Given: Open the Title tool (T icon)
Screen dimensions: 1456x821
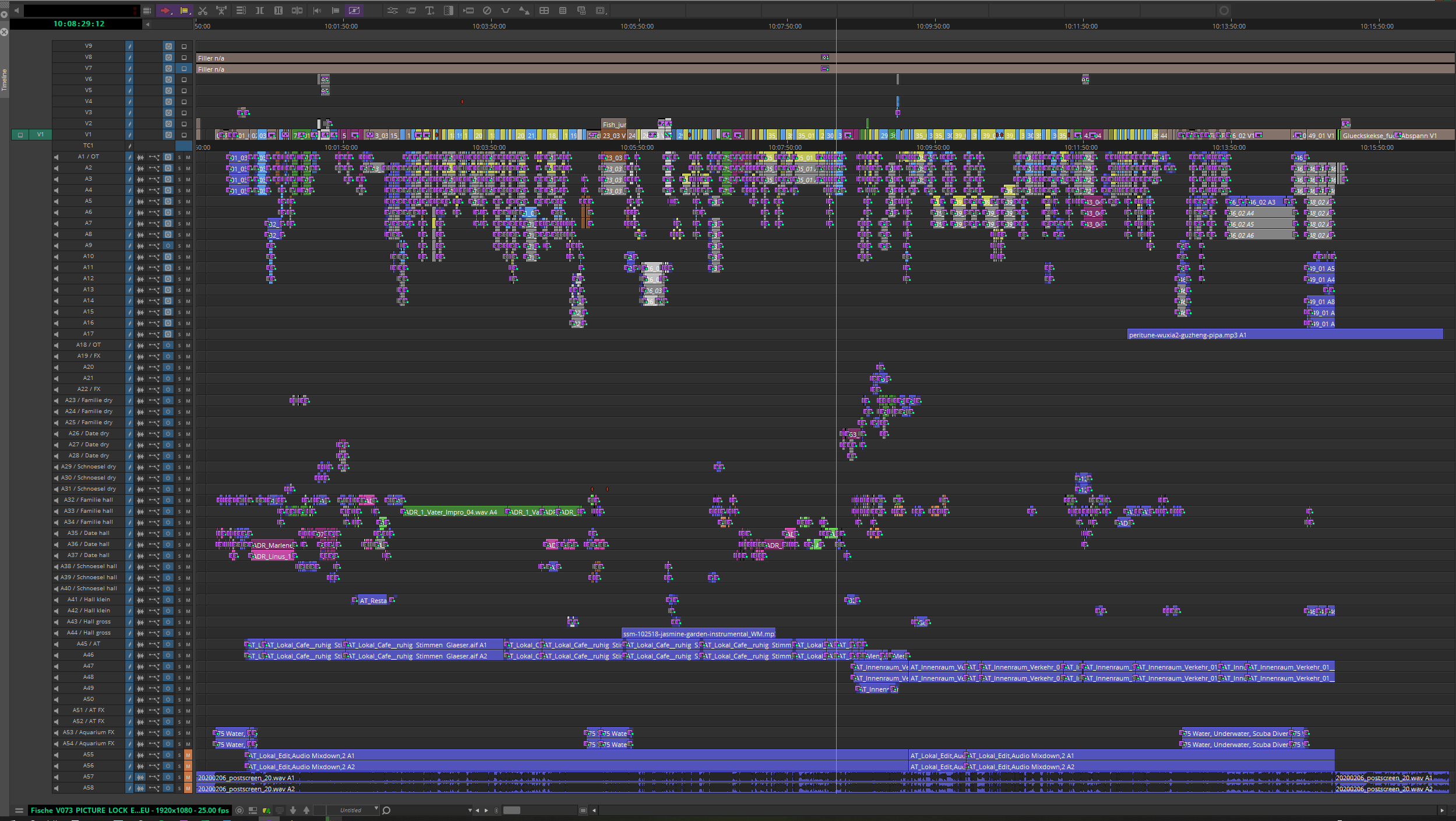Looking at the screenshot, I should pos(430,10).
